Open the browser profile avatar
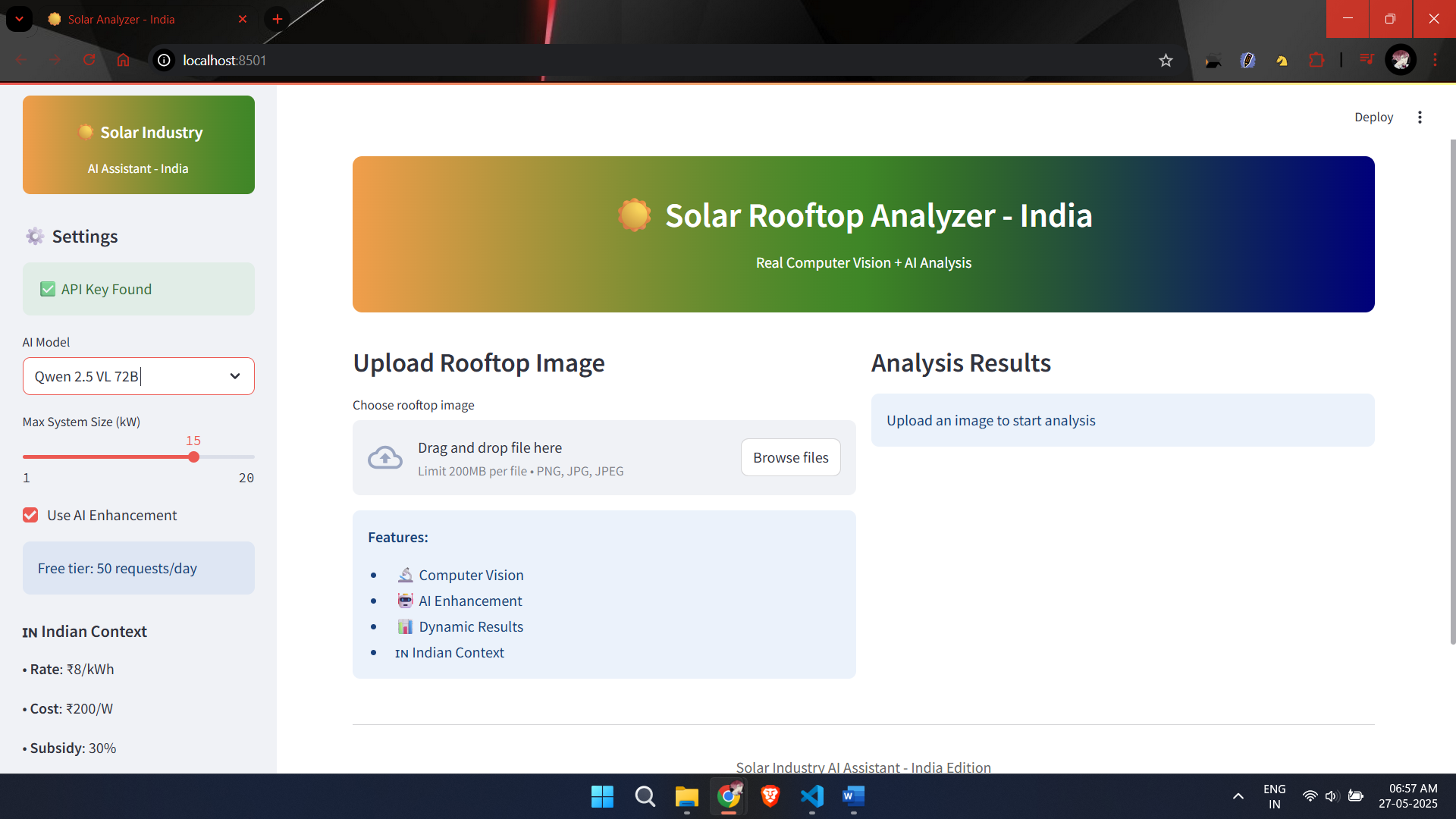Image resolution: width=1456 pixels, height=819 pixels. click(x=1400, y=60)
